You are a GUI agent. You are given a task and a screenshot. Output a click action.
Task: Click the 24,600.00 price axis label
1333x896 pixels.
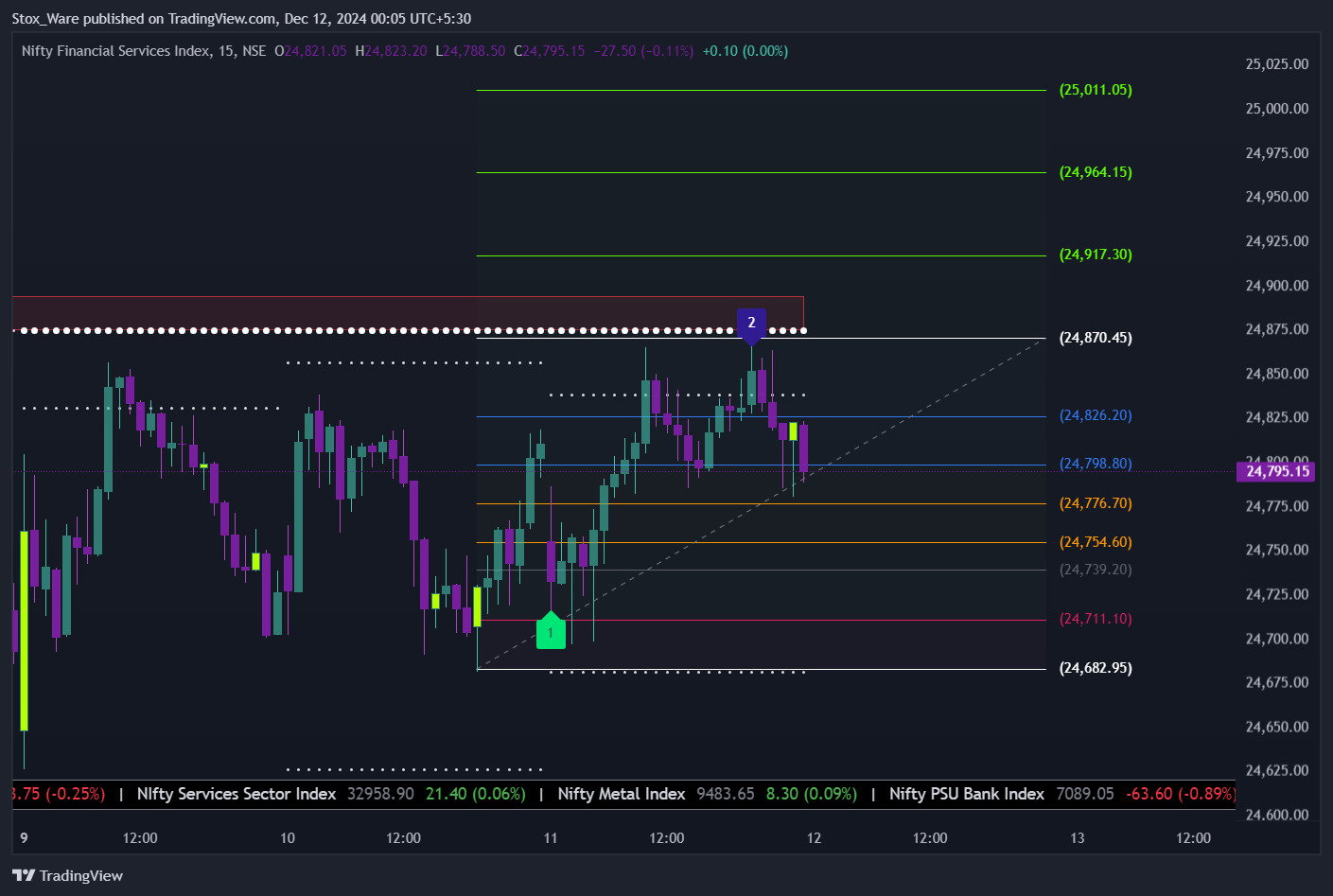click(1277, 815)
